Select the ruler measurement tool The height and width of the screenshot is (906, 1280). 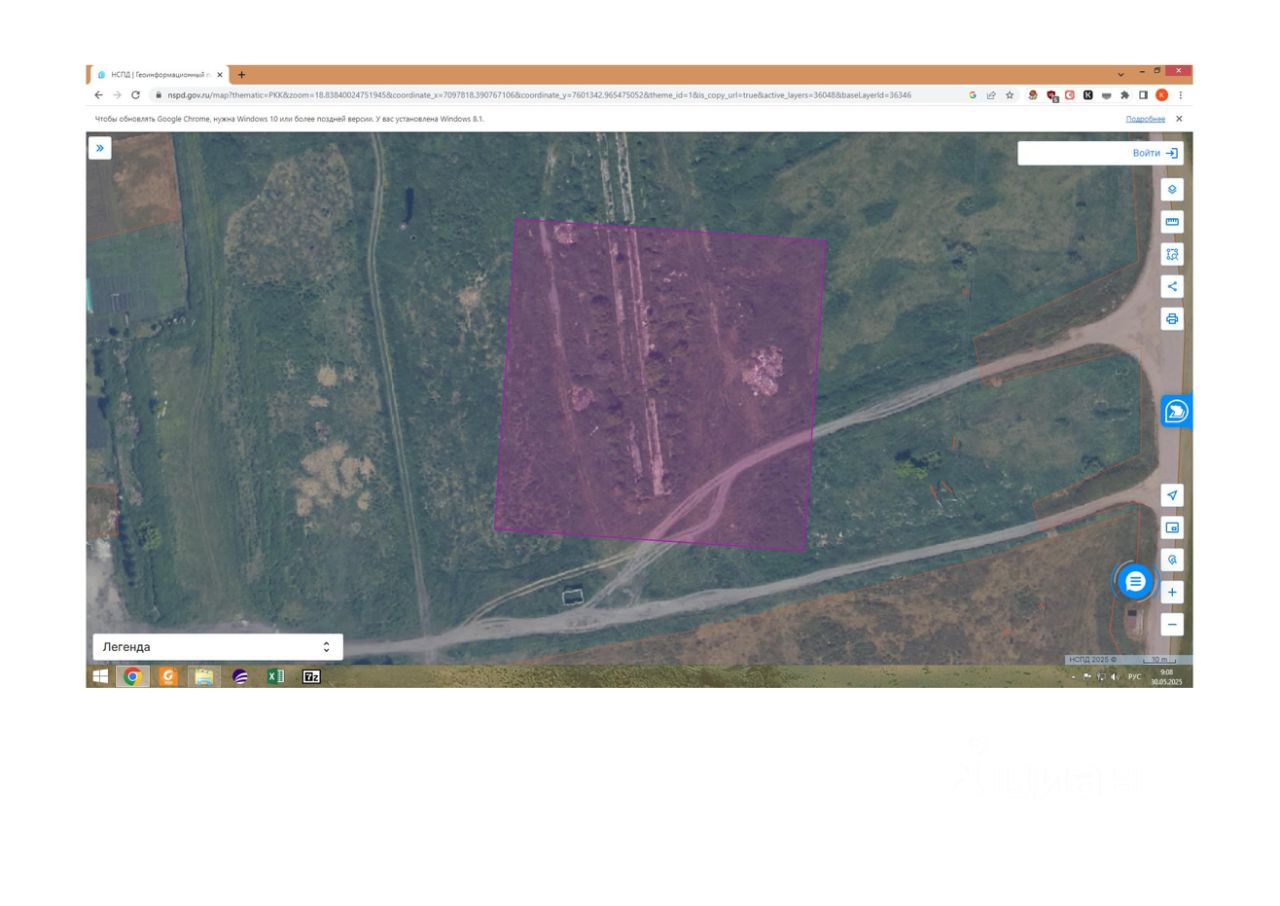pos(1172,222)
